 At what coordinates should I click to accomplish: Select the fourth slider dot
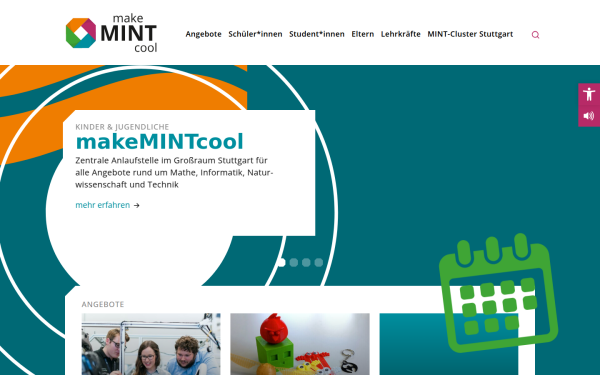click(318, 262)
